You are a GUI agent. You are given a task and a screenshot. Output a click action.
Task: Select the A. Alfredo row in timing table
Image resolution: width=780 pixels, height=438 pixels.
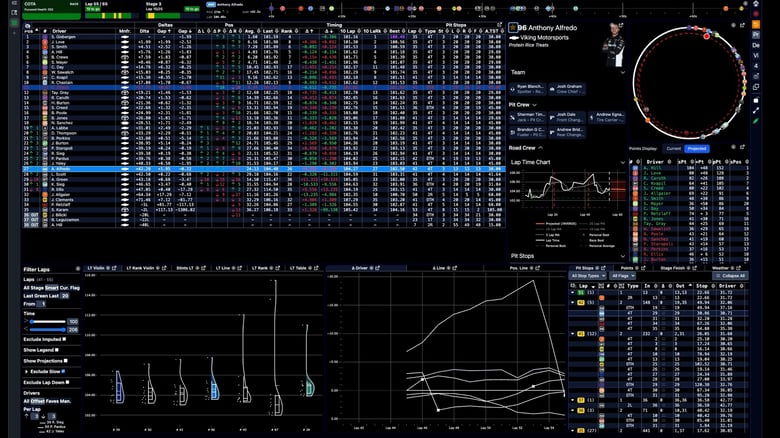coord(264,169)
